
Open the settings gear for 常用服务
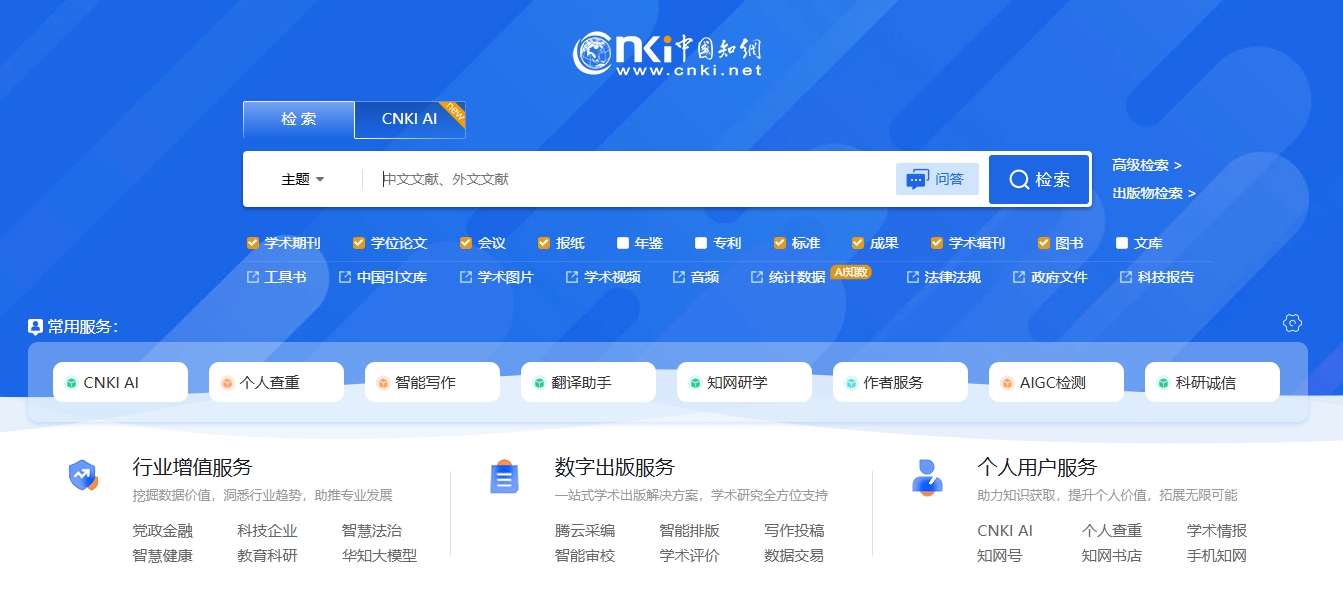[1292, 323]
